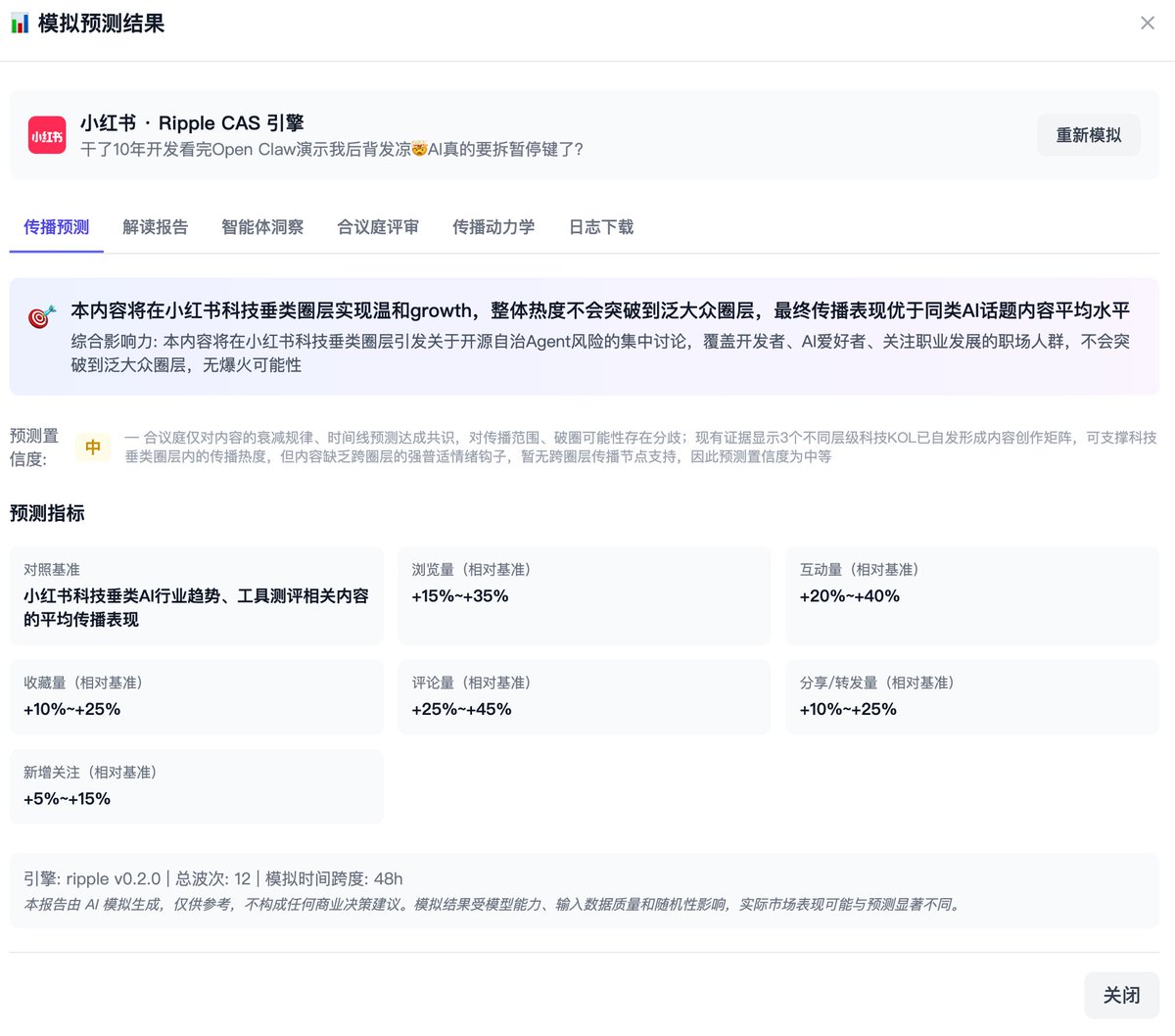Click the bar chart icon in title
This screenshot has height=1036, width=1175.
[20, 24]
